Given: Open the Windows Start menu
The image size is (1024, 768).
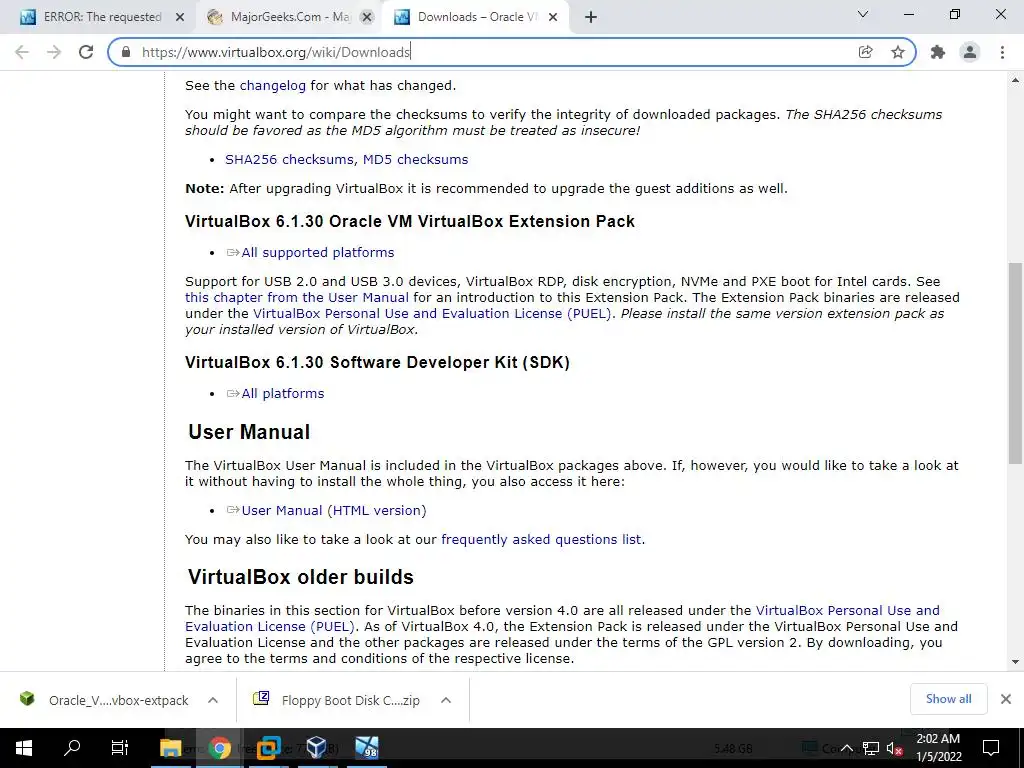Looking at the screenshot, I should click(24, 748).
